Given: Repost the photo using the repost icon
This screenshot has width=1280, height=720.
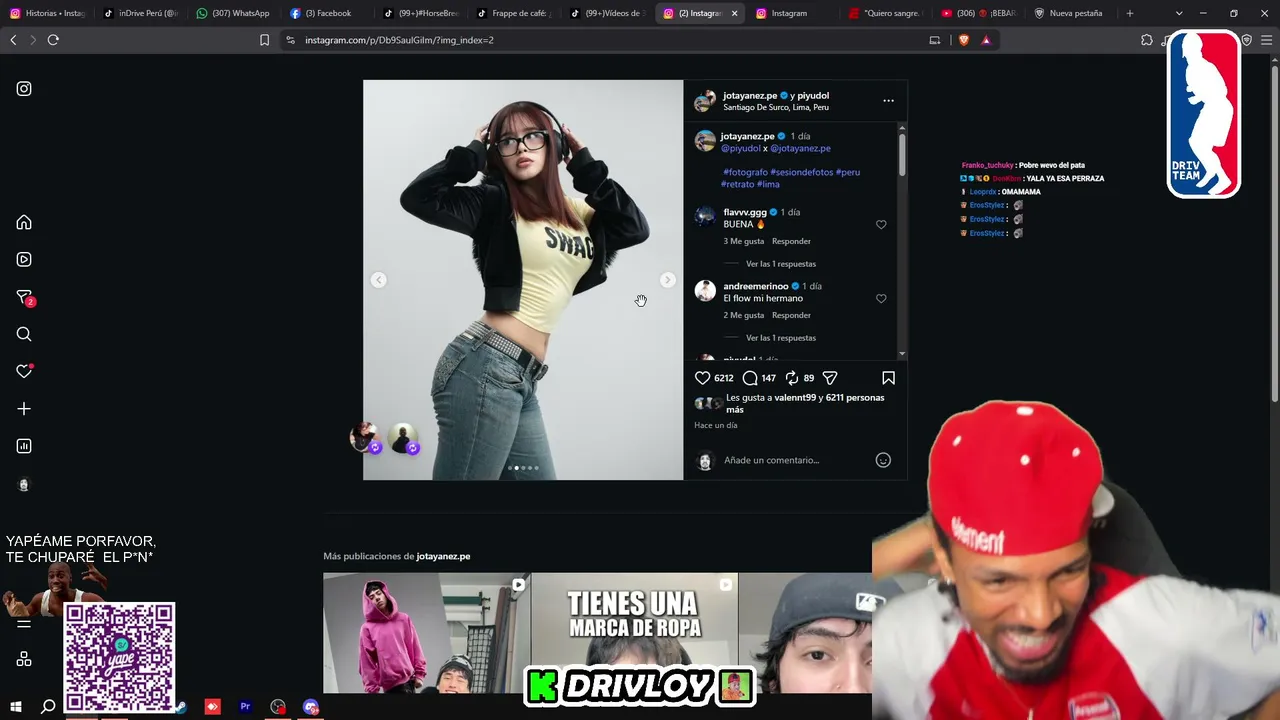Looking at the screenshot, I should (791, 378).
